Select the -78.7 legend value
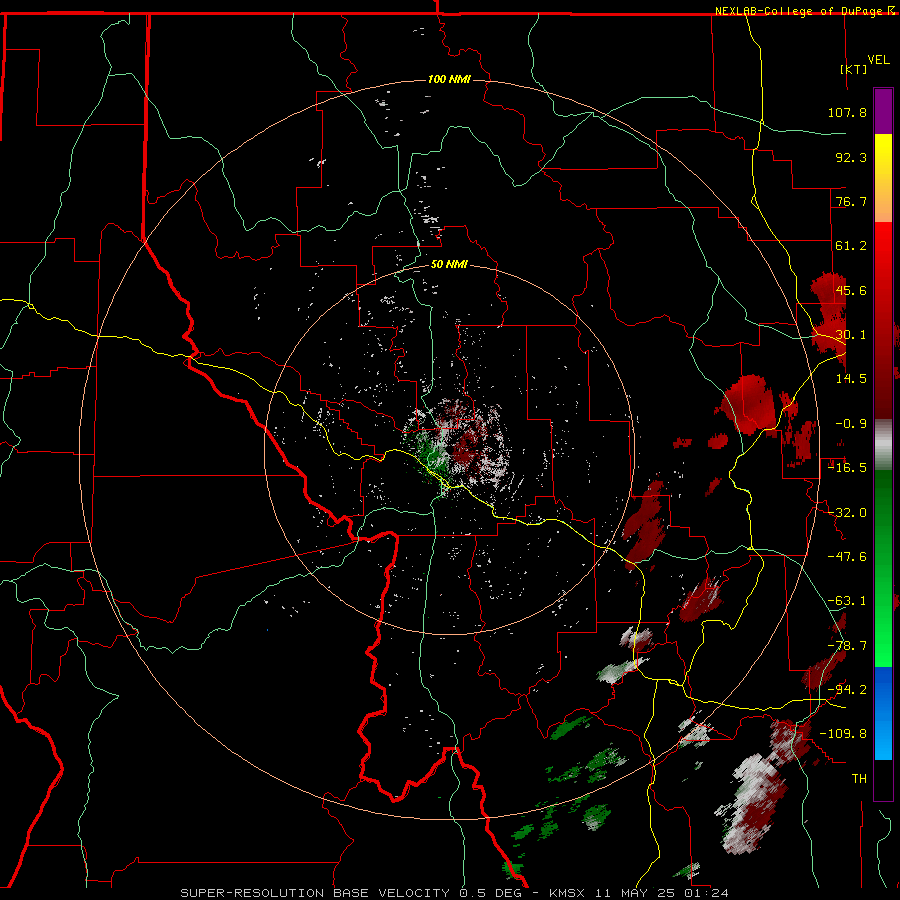The image size is (900, 900). tap(847, 646)
